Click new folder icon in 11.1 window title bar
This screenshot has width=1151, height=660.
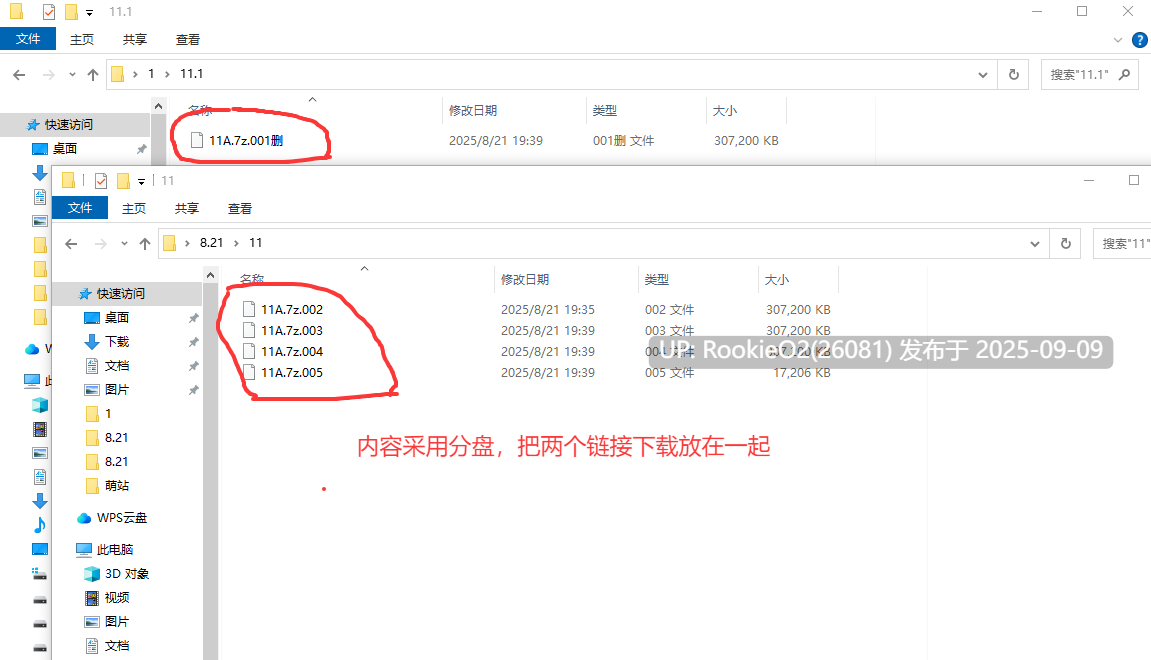(71, 12)
